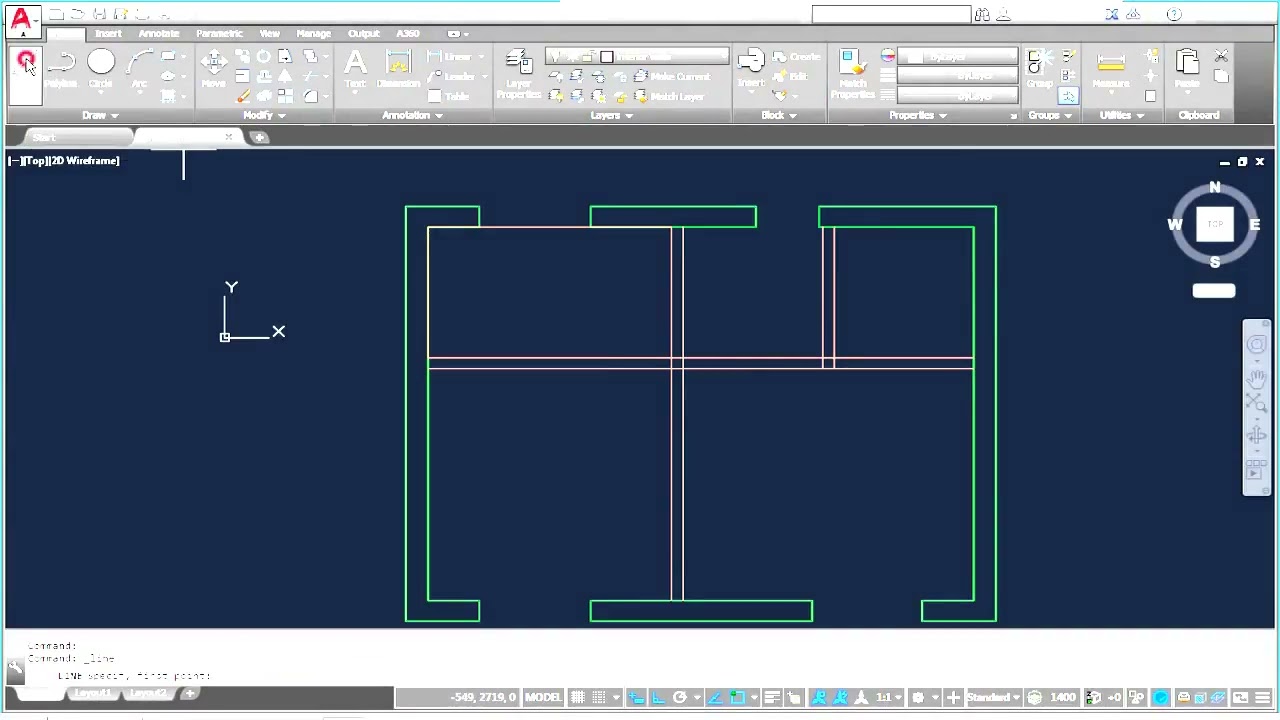
Task: Toggle object snap in status bar
Action: [737, 697]
